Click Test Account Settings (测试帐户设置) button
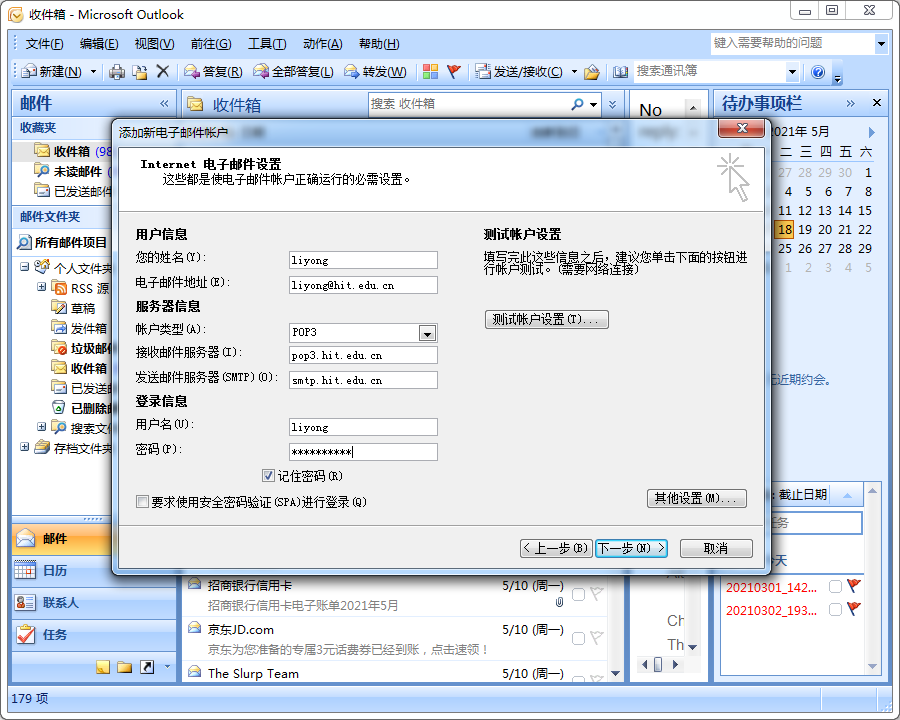The height and width of the screenshot is (720, 900). (x=546, y=319)
